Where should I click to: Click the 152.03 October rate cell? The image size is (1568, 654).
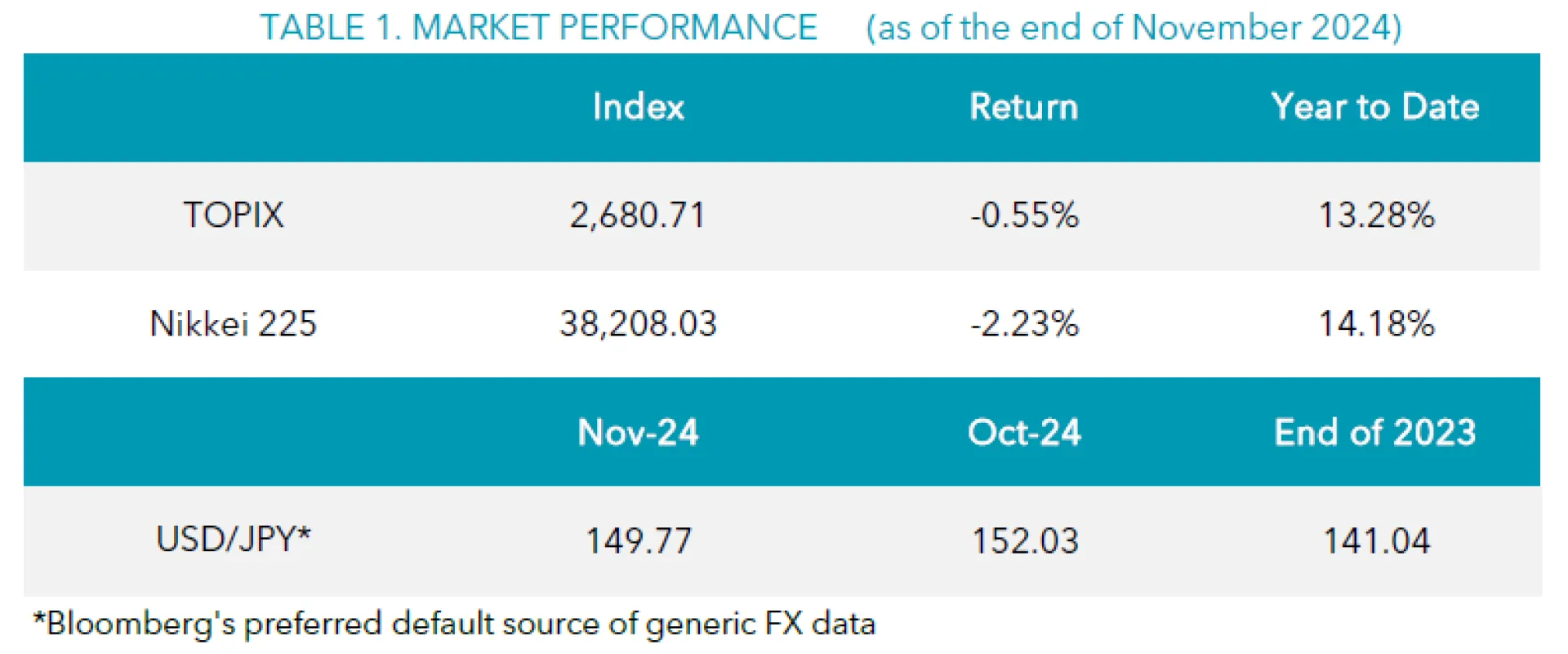tap(1025, 541)
